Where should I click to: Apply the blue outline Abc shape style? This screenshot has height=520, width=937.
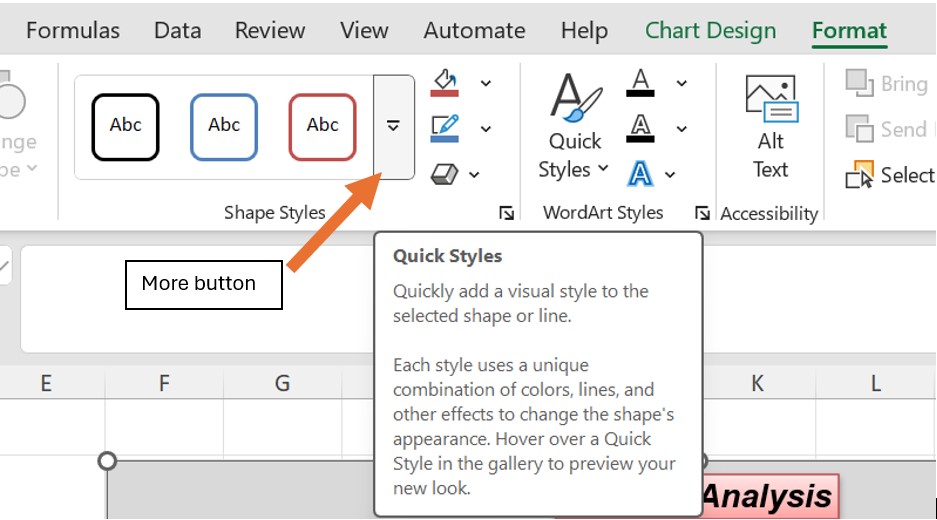[224, 127]
